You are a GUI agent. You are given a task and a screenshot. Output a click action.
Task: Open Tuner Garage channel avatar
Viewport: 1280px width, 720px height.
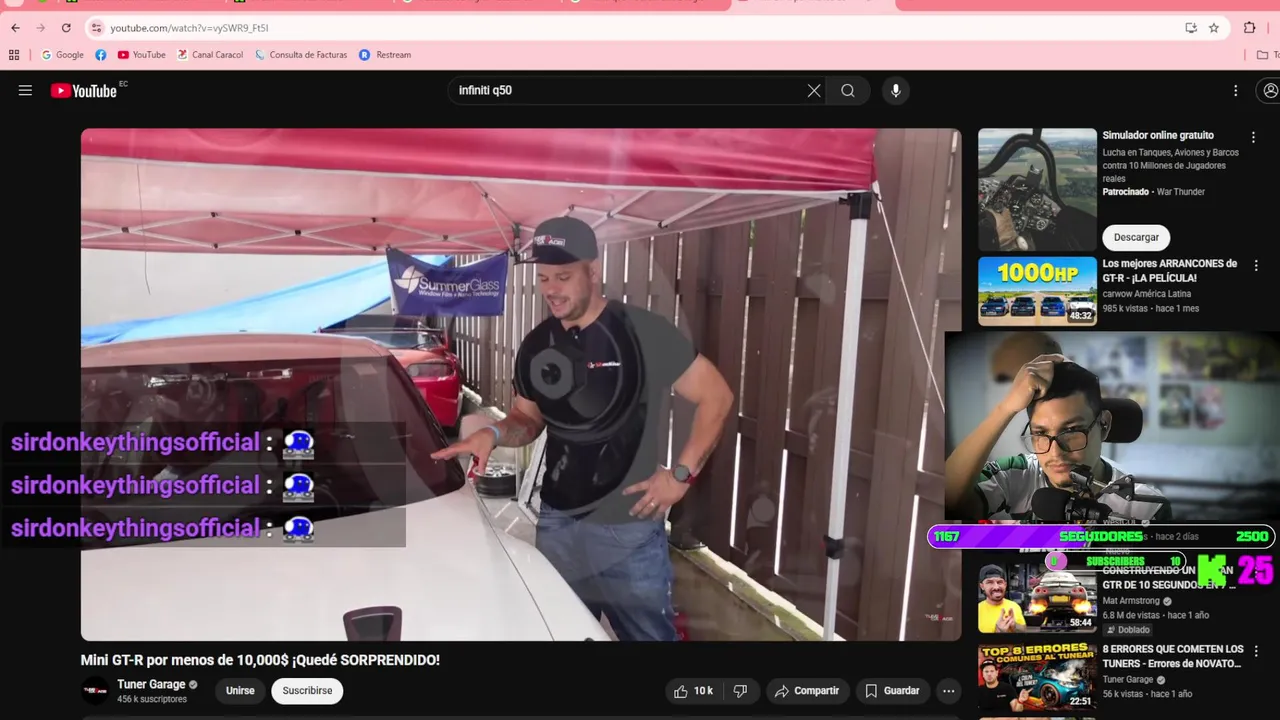click(95, 690)
